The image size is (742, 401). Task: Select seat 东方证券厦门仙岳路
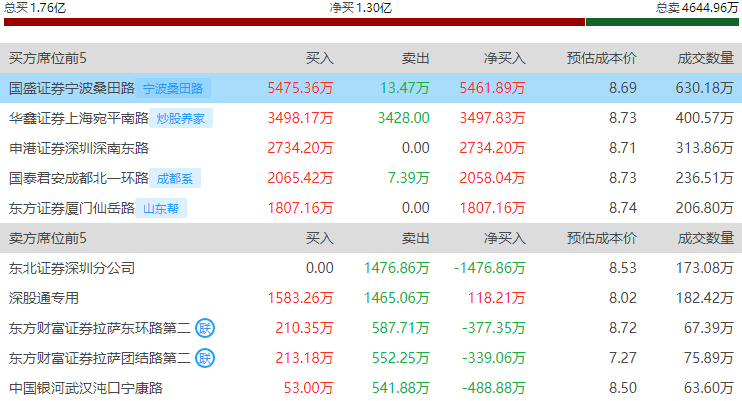click(x=71, y=208)
